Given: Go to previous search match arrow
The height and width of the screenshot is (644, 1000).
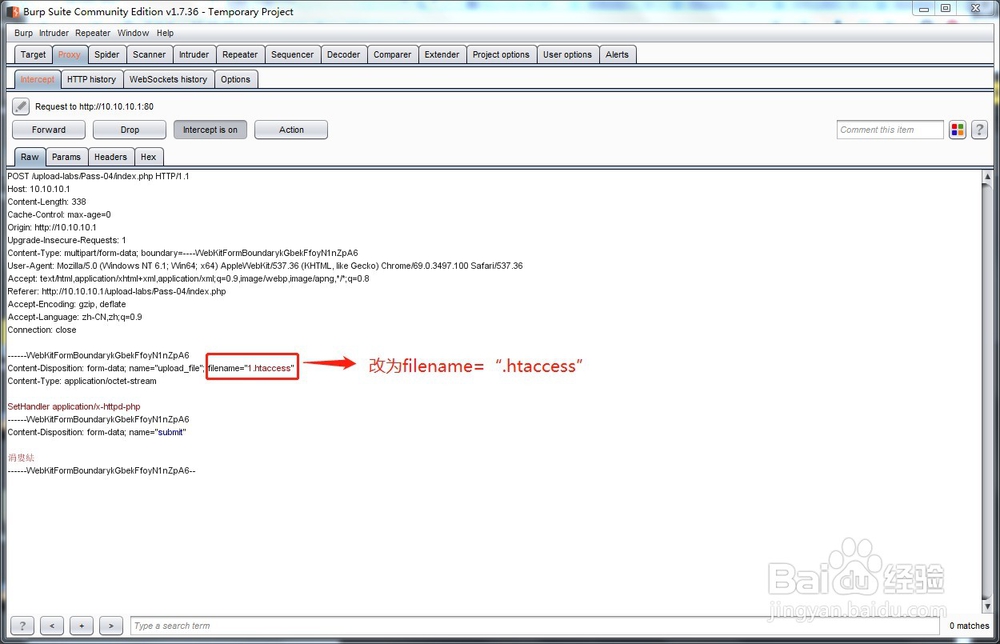Looking at the screenshot, I should pyautogui.click(x=52, y=626).
